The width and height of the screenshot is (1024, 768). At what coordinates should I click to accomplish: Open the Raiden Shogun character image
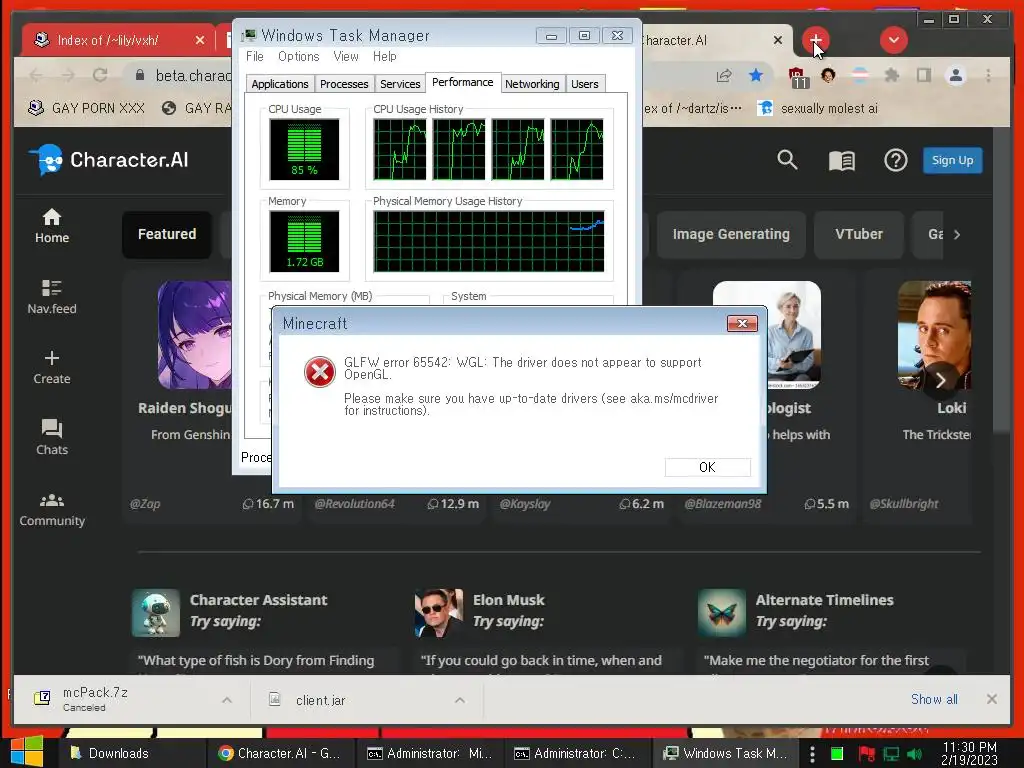click(195, 335)
